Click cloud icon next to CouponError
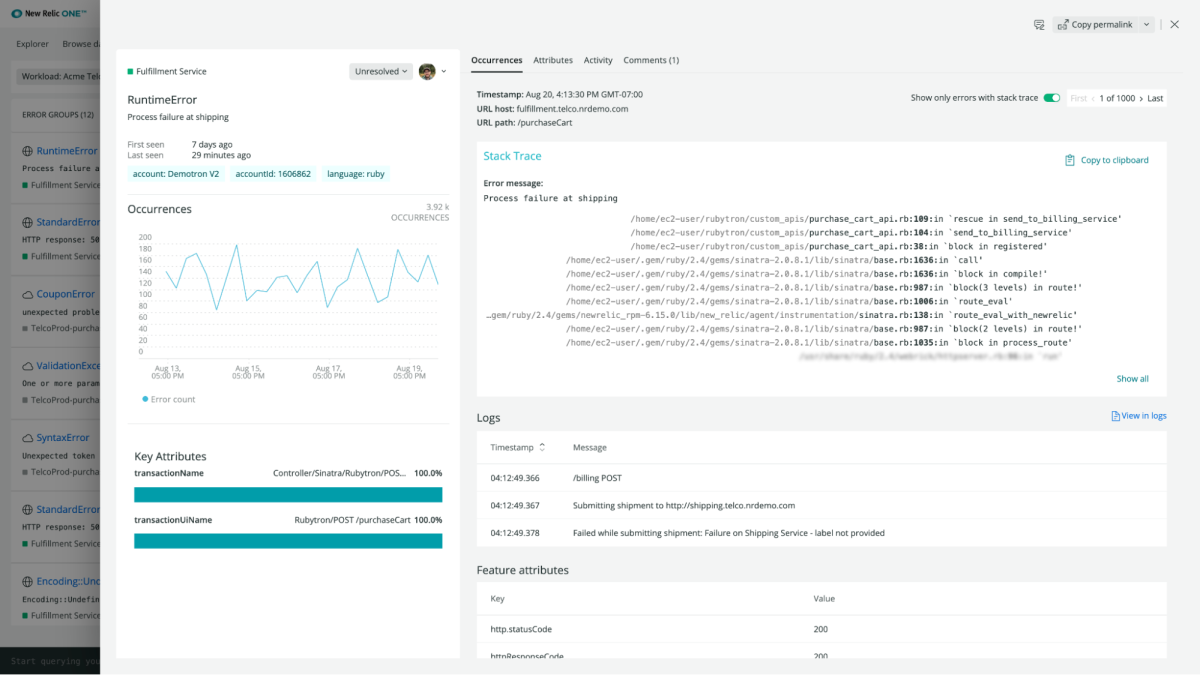The height and width of the screenshot is (675, 1200). [28, 295]
